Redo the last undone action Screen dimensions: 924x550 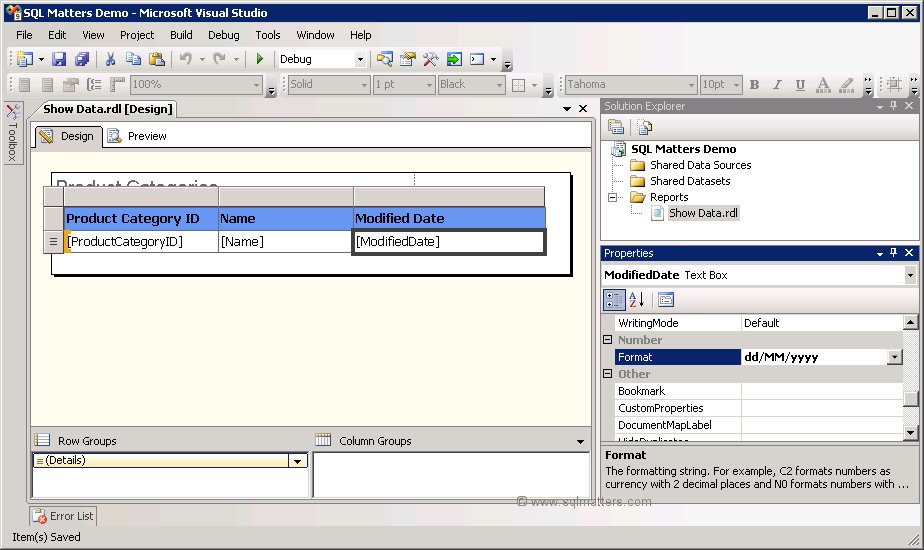click(x=220, y=59)
